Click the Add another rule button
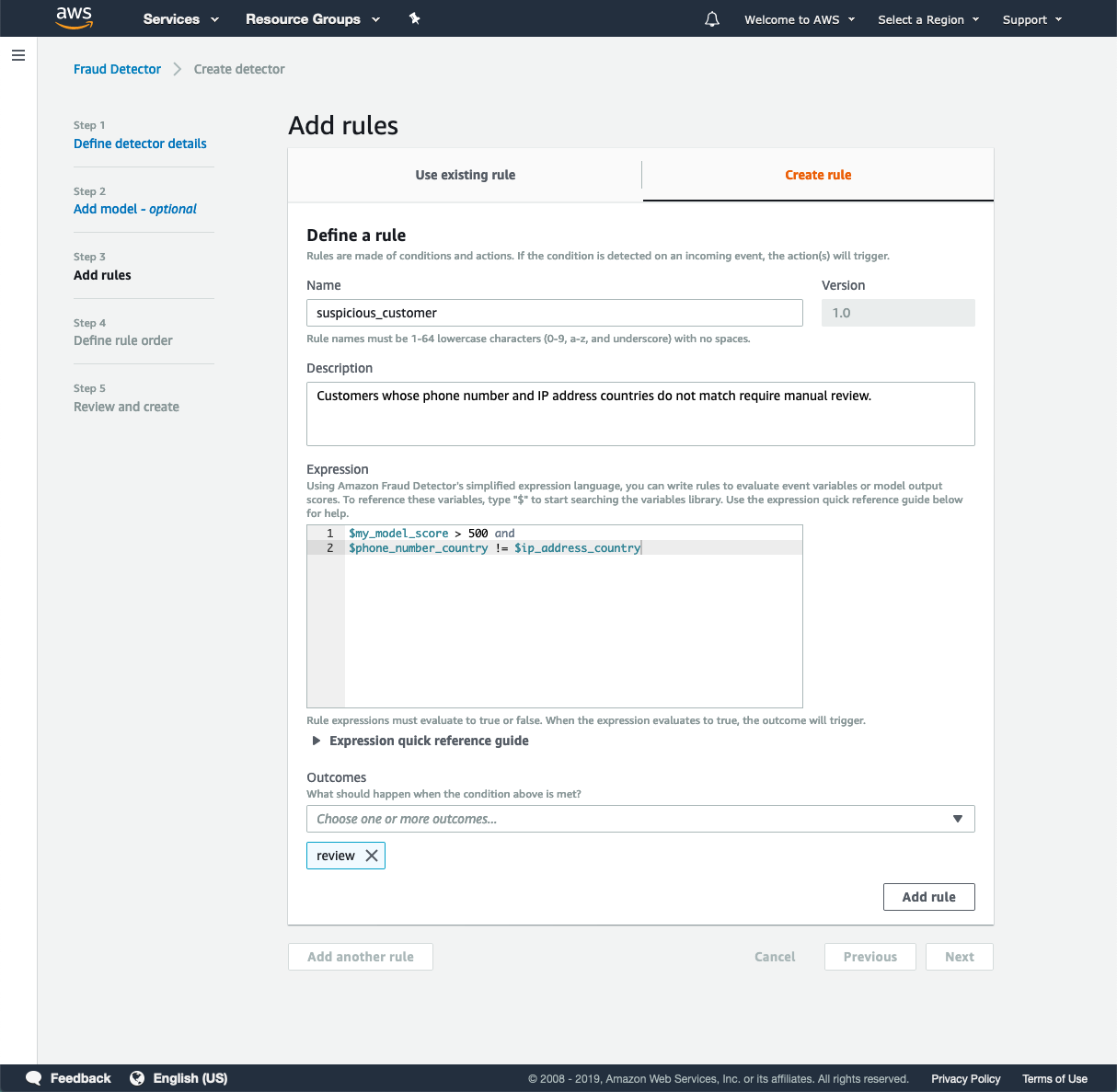 click(x=361, y=957)
